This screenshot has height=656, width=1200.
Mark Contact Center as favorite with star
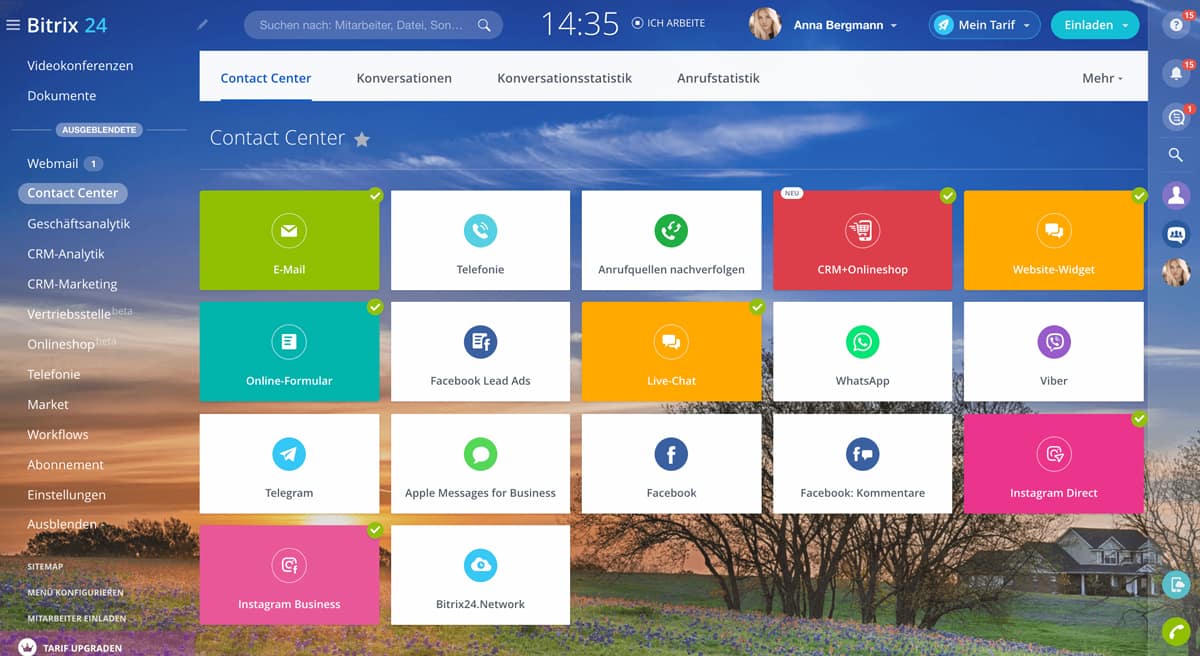click(362, 139)
